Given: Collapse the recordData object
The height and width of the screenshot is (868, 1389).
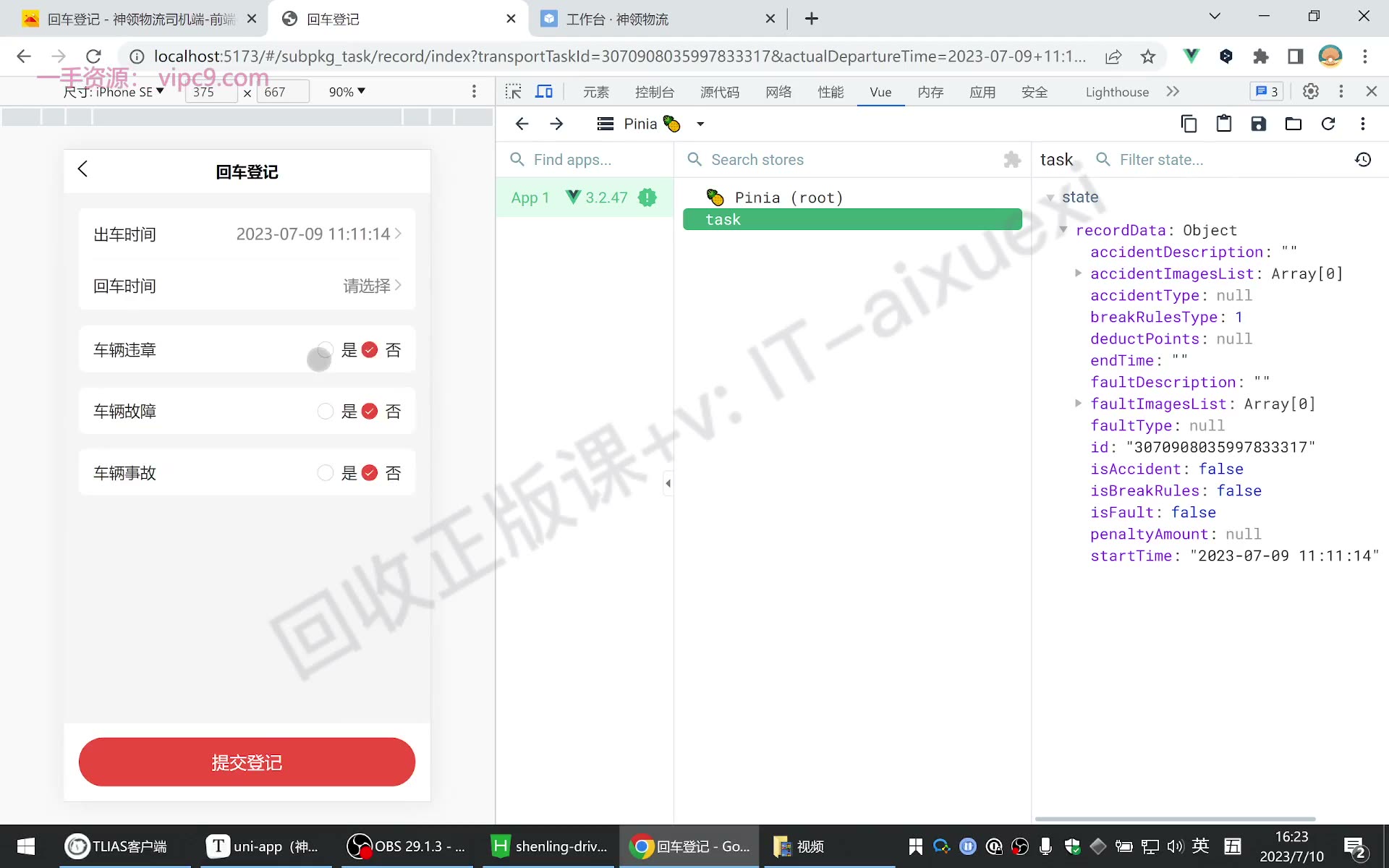Looking at the screenshot, I should pyautogui.click(x=1063, y=230).
